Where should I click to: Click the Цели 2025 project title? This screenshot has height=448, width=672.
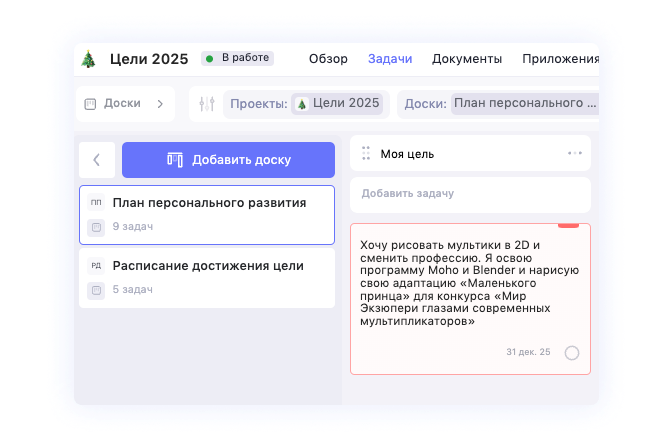[x=149, y=59]
